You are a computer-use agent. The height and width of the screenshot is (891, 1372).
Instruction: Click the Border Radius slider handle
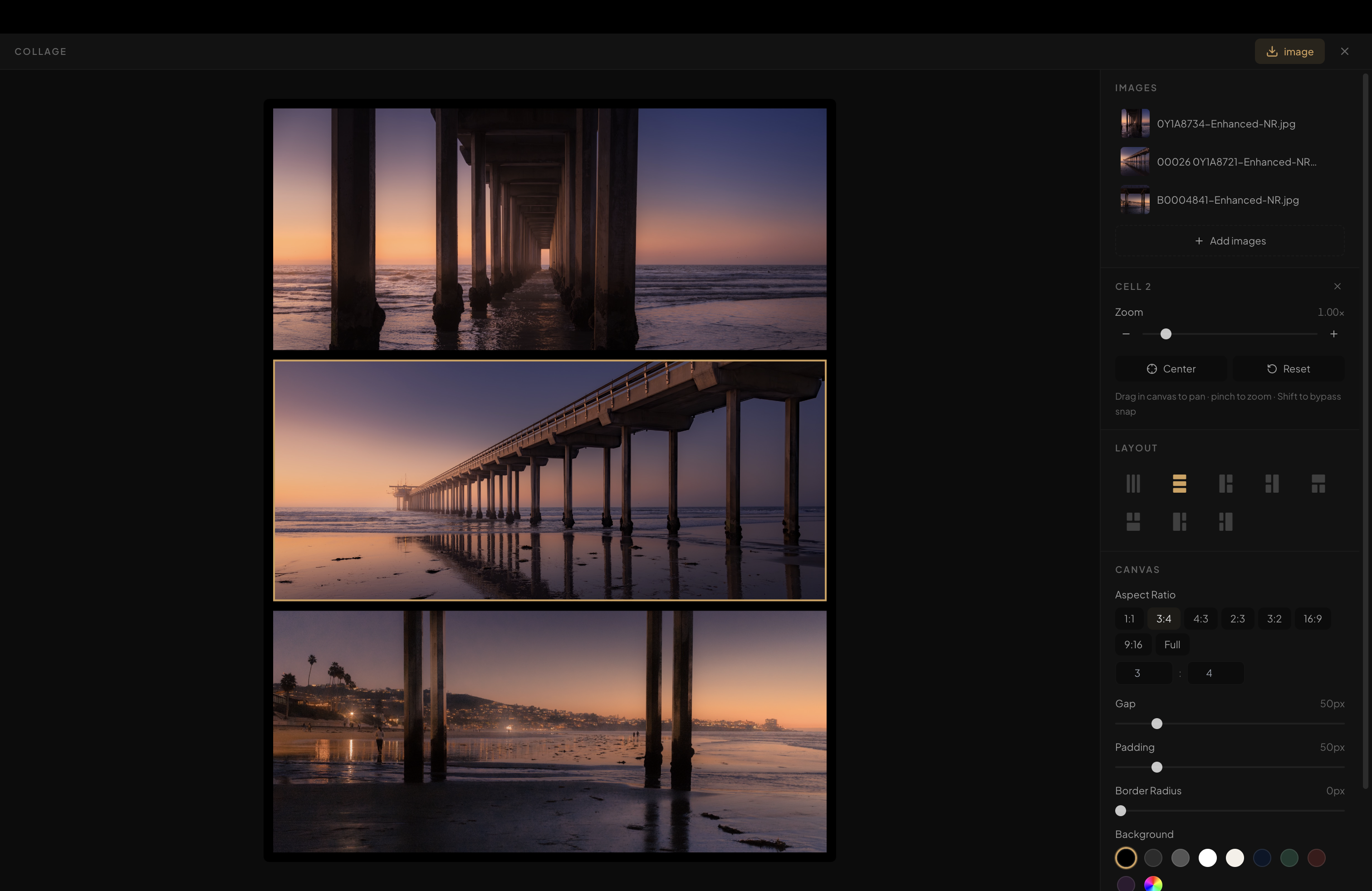pos(1120,811)
